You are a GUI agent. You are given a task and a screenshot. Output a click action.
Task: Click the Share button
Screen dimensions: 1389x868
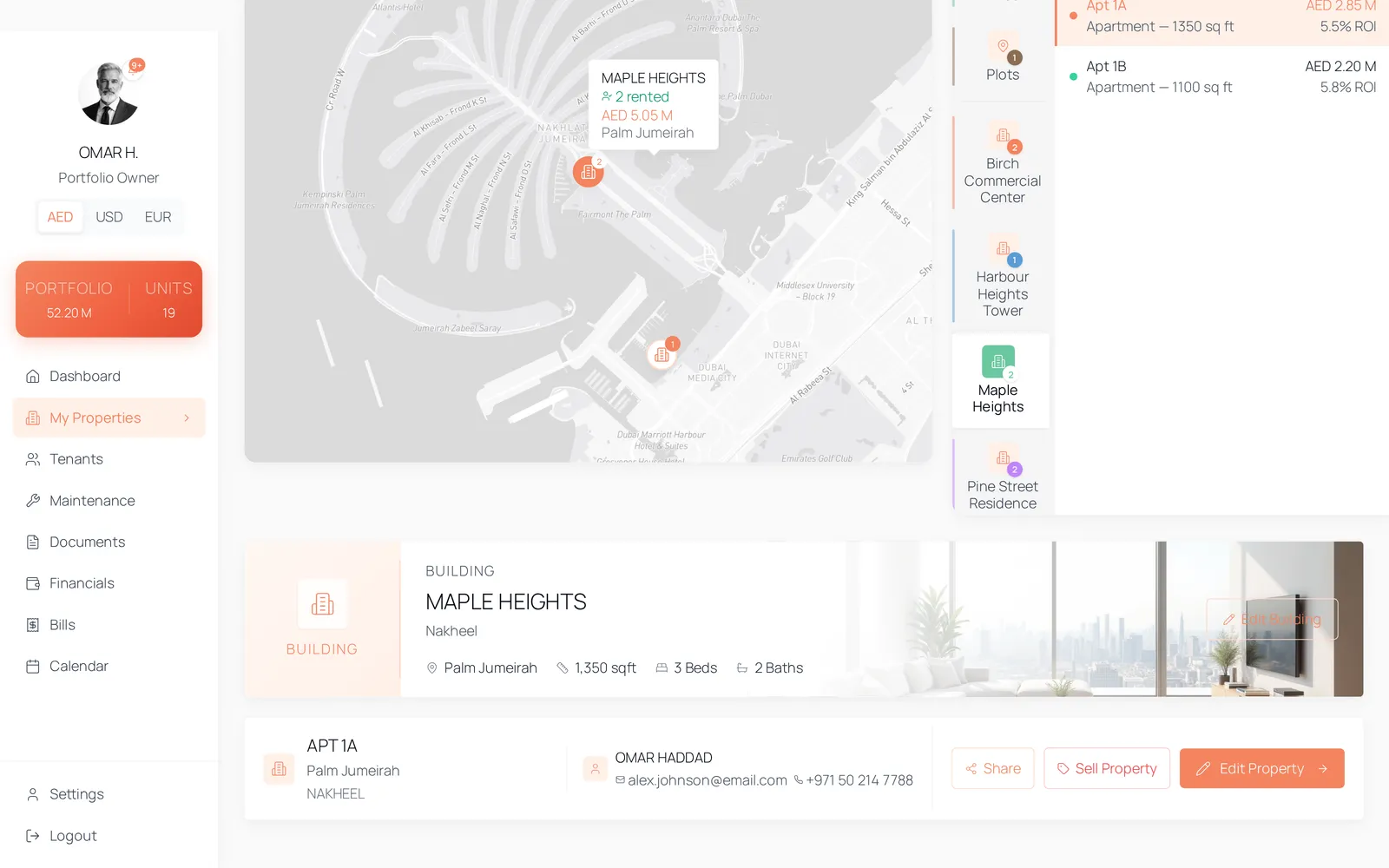tap(993, 768)
